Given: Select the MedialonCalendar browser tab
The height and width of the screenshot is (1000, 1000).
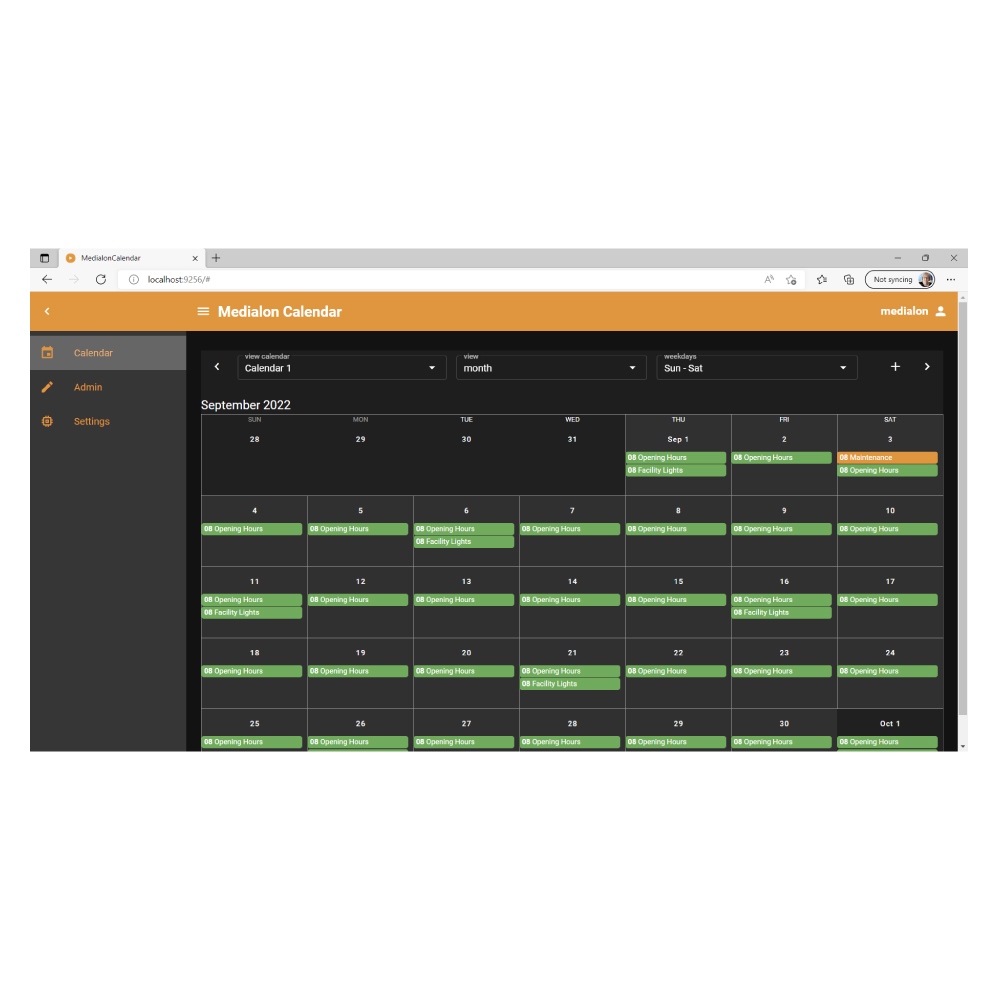Looking at the screenshot, I should tap(132, 258).
